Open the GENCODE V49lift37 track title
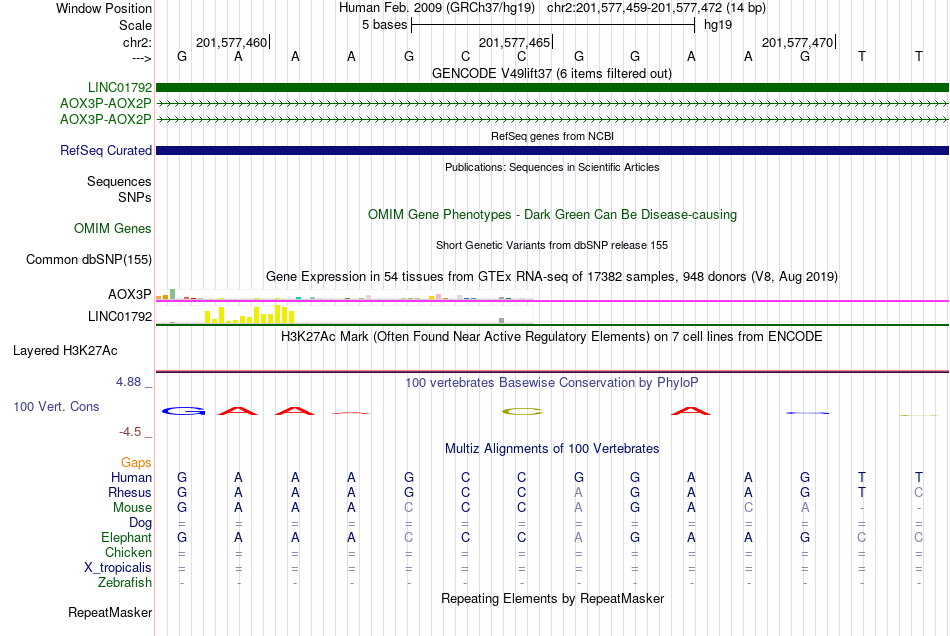The height and width of the screenshot is (636, 950). pyautogui.click(x=552, y=73)
